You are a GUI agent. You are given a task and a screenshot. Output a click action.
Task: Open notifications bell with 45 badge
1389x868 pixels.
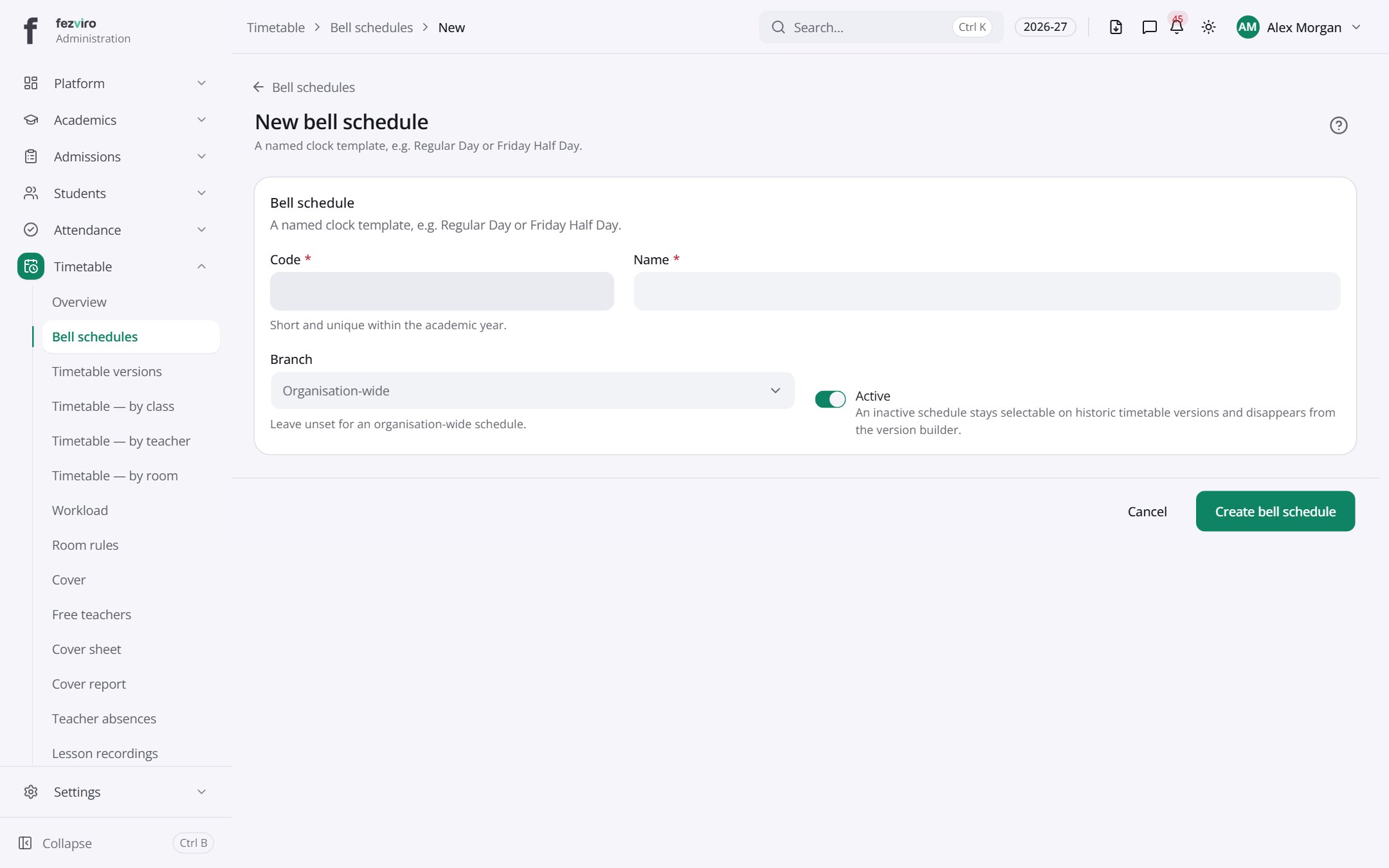coord(1177,27)
